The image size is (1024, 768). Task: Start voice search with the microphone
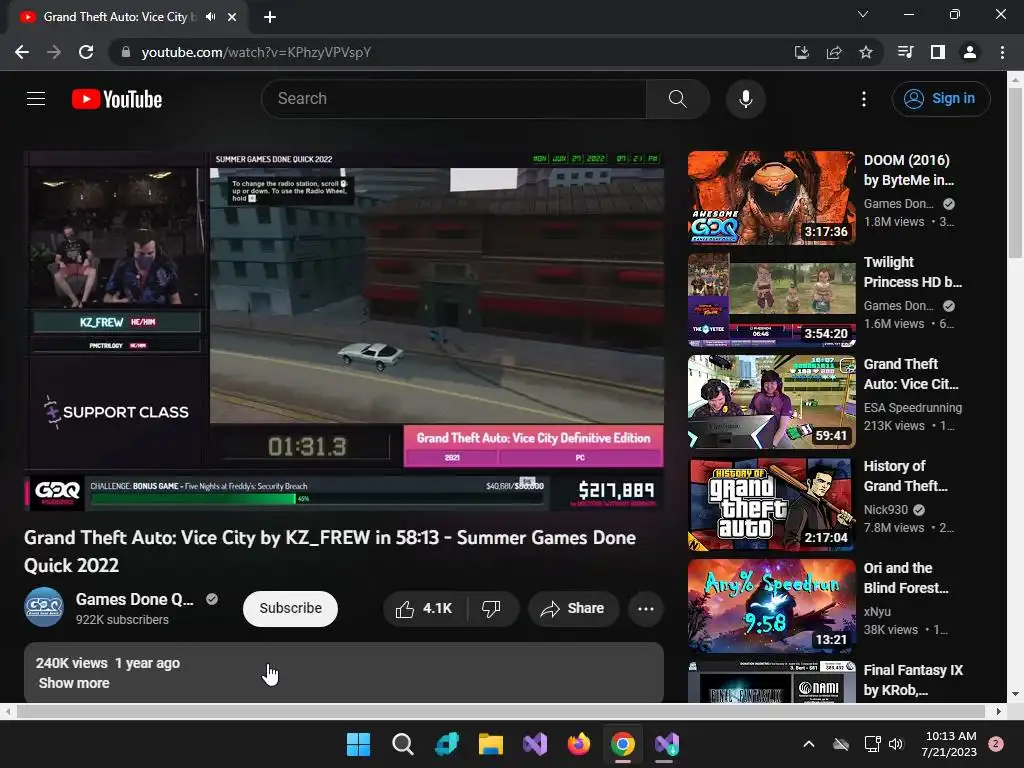746,99
